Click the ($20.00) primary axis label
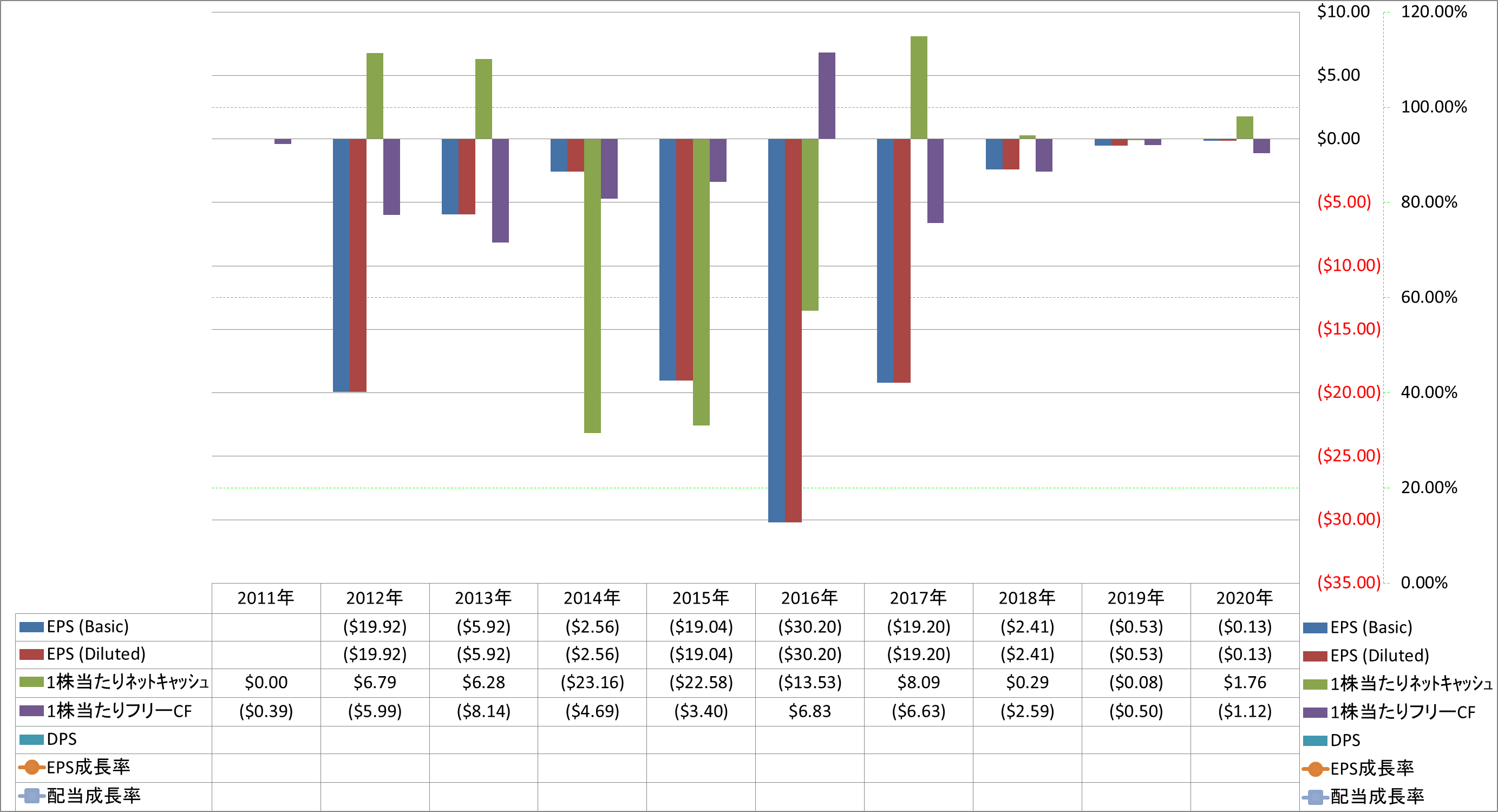This screenshot has width=1498, height=812. (1349, 392)
